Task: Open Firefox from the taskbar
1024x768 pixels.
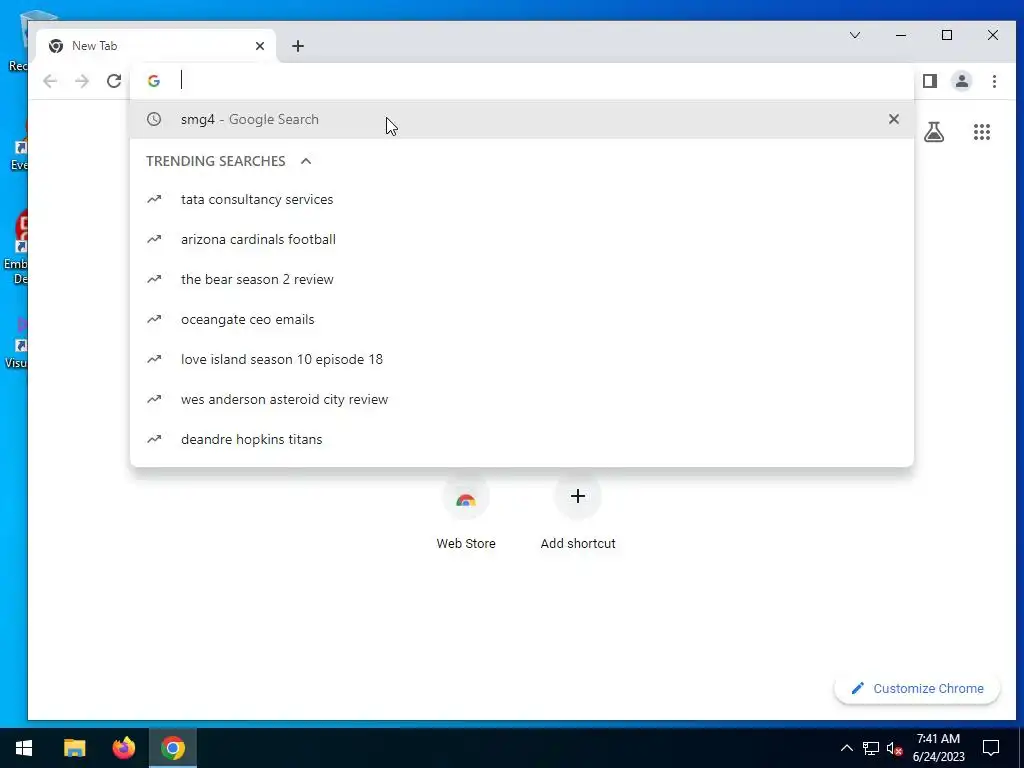Action: click(x=123, y=748)
